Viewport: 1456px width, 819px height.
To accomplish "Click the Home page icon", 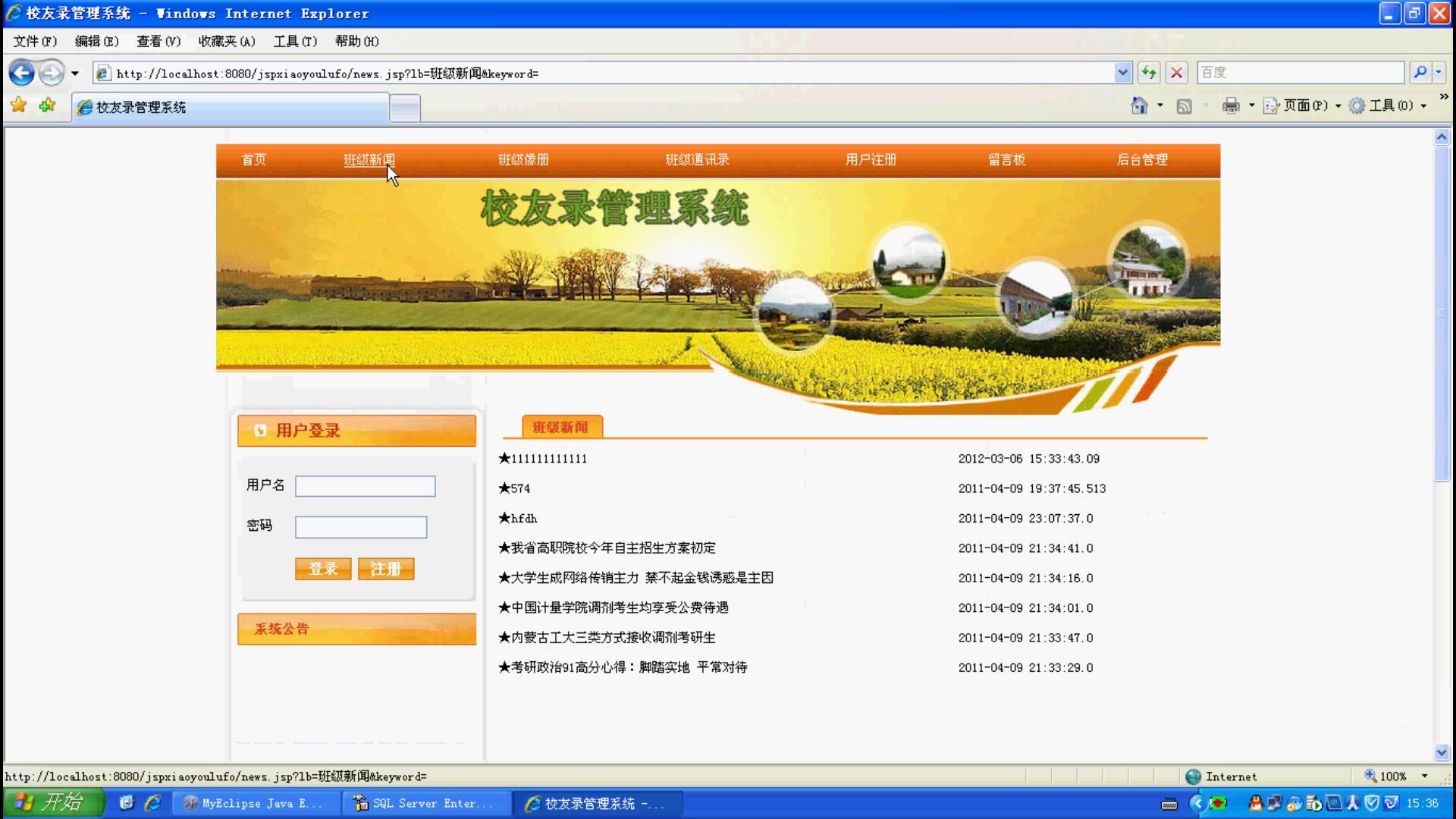I will (1139, 106).
